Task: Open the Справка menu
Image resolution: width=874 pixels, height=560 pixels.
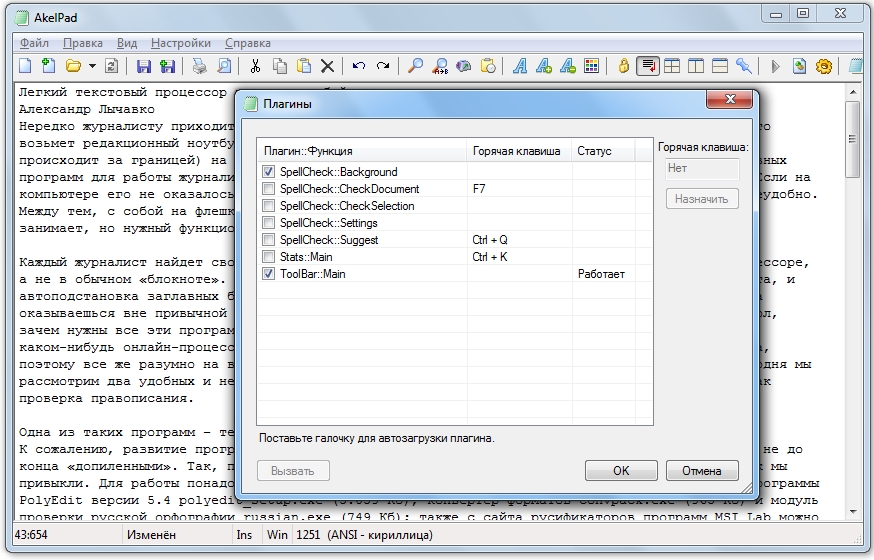Action: (247, 43)
